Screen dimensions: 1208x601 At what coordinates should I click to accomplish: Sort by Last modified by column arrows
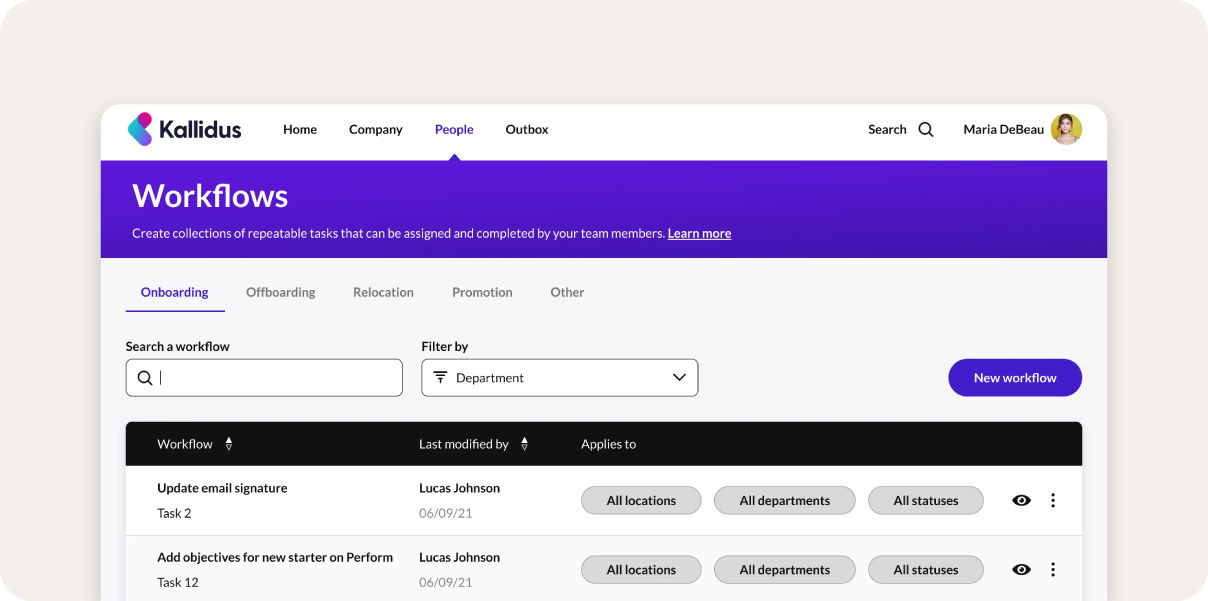(525, 444)
